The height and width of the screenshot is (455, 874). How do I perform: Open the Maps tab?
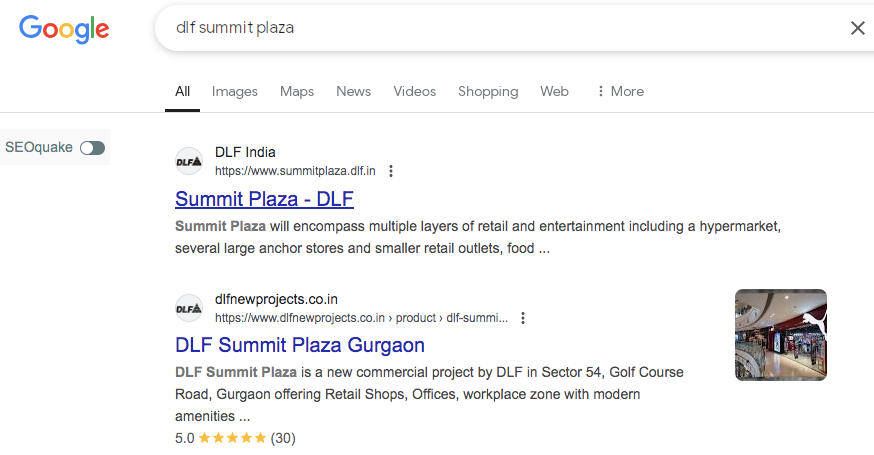[297, 91]
